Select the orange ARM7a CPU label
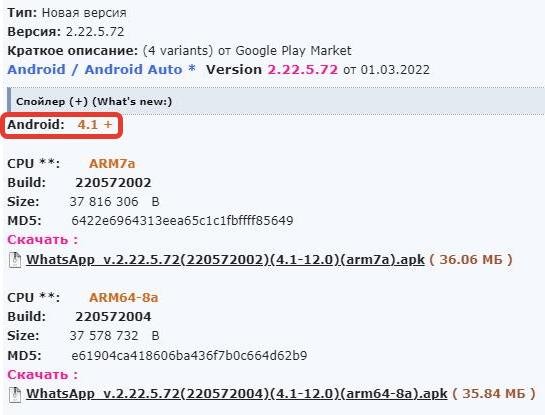The height and width of the screenshot is (415, 545). coord(112,164)
